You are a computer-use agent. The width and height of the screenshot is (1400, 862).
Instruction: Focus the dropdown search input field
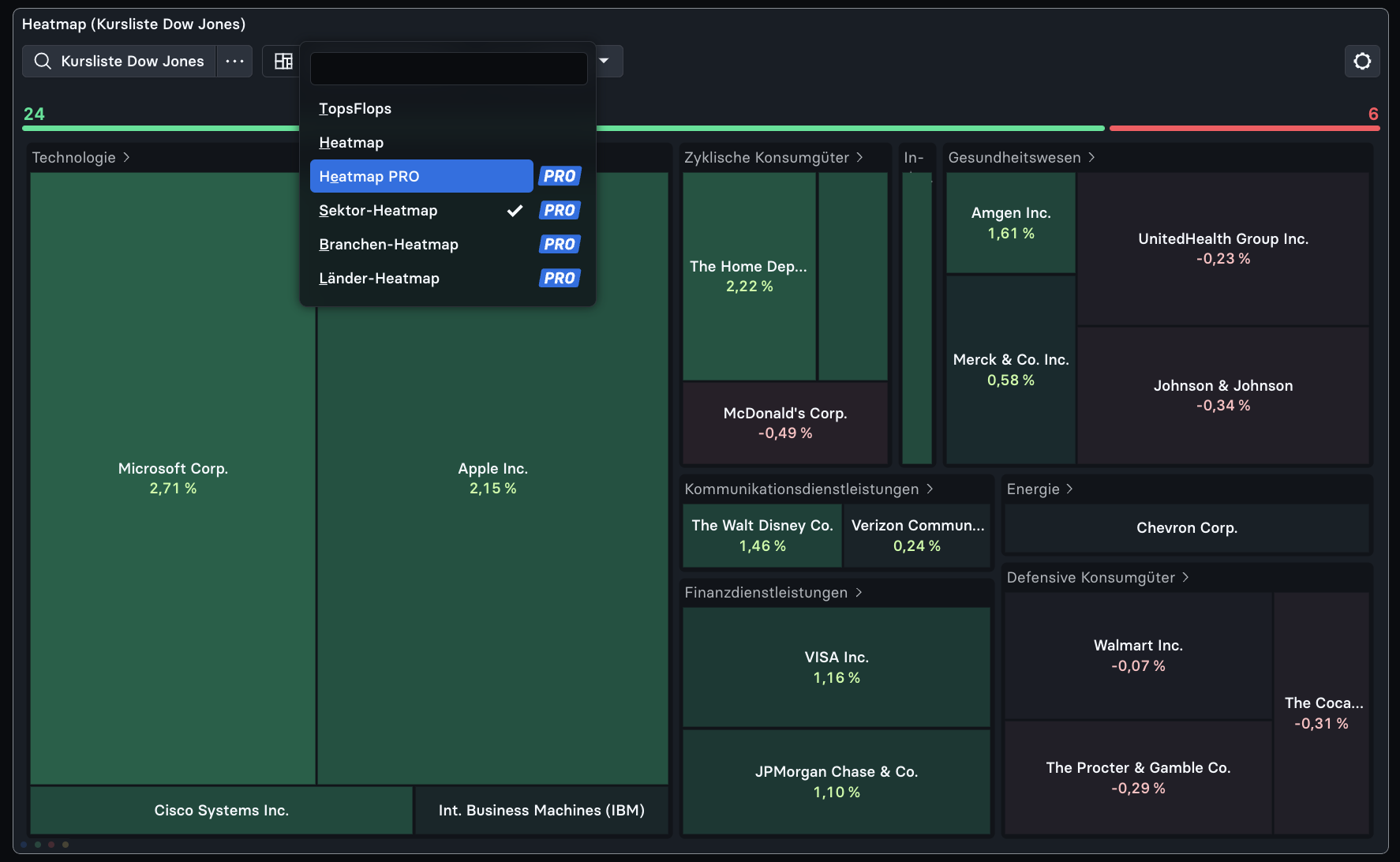pos(448,69)
